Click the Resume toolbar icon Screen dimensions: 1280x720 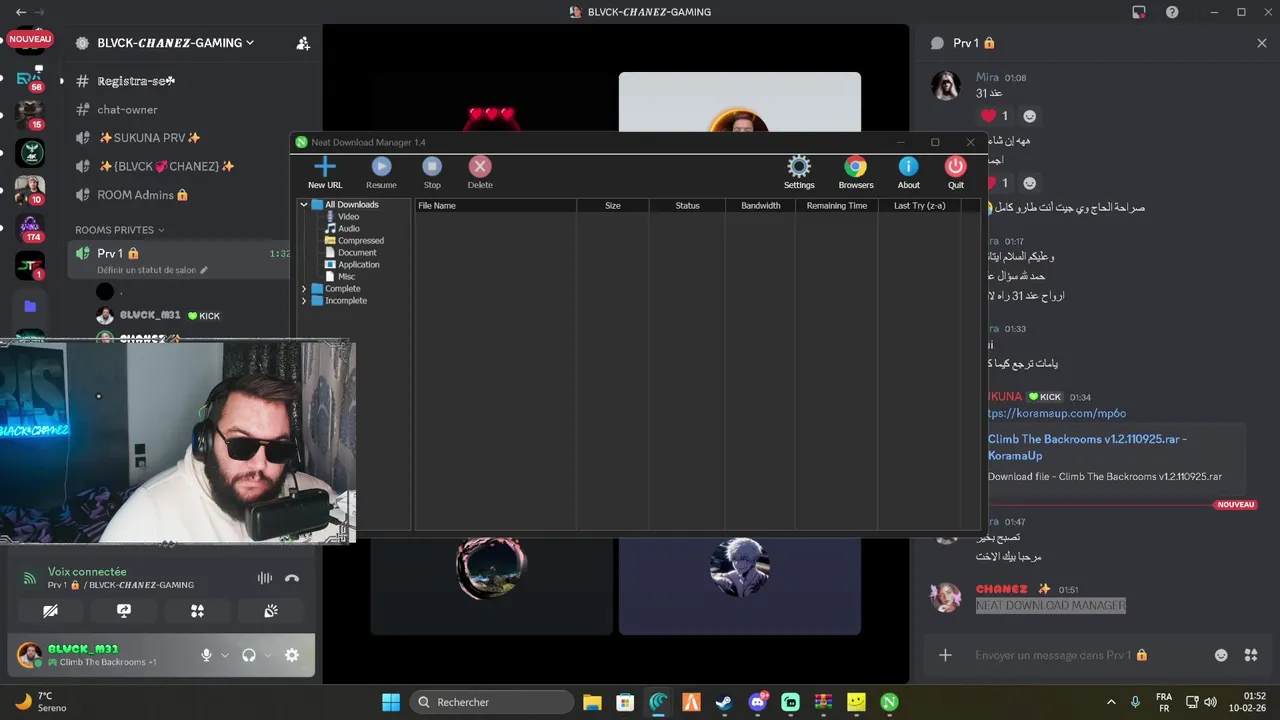coord(381,172)
